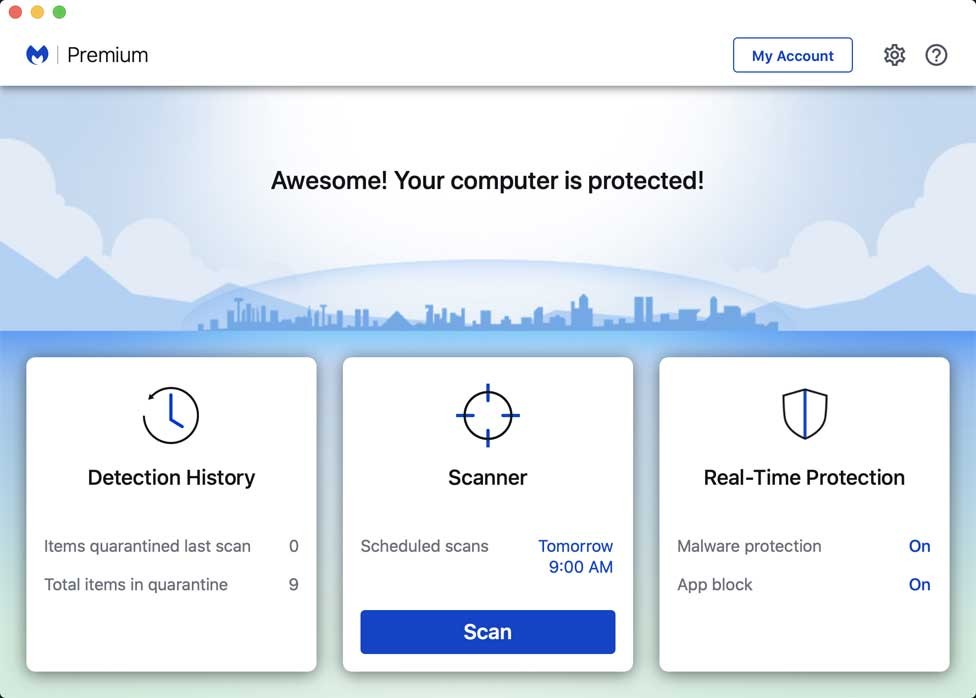
Task: Click the Scanner card heading
Action: [x=487, y=477]
